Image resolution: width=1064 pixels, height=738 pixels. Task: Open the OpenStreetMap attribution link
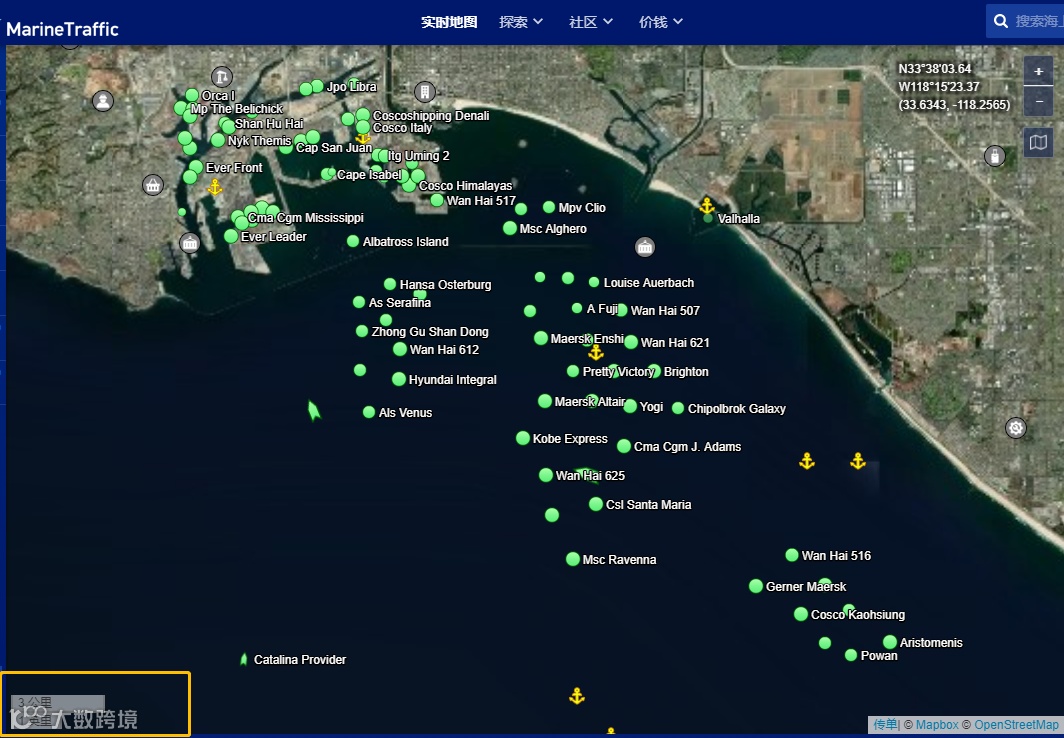pos(1015,725)
